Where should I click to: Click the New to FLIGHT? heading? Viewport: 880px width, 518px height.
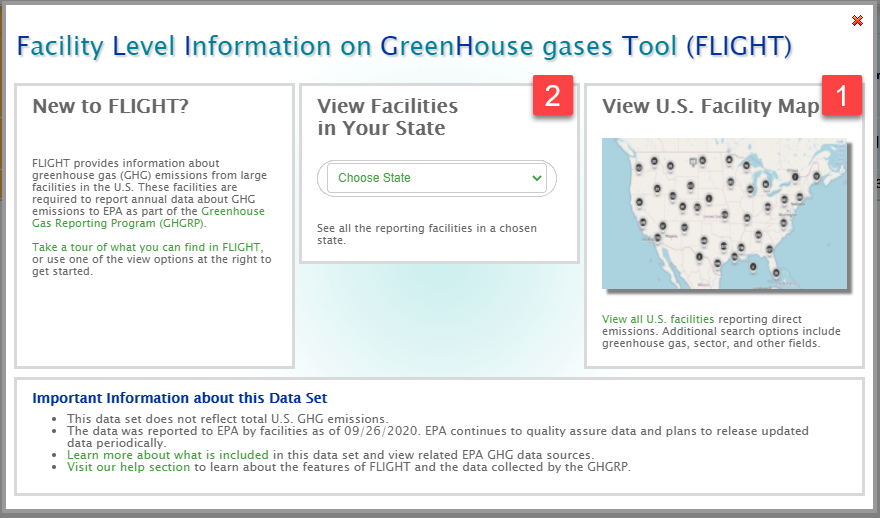(x=111, y=106)
